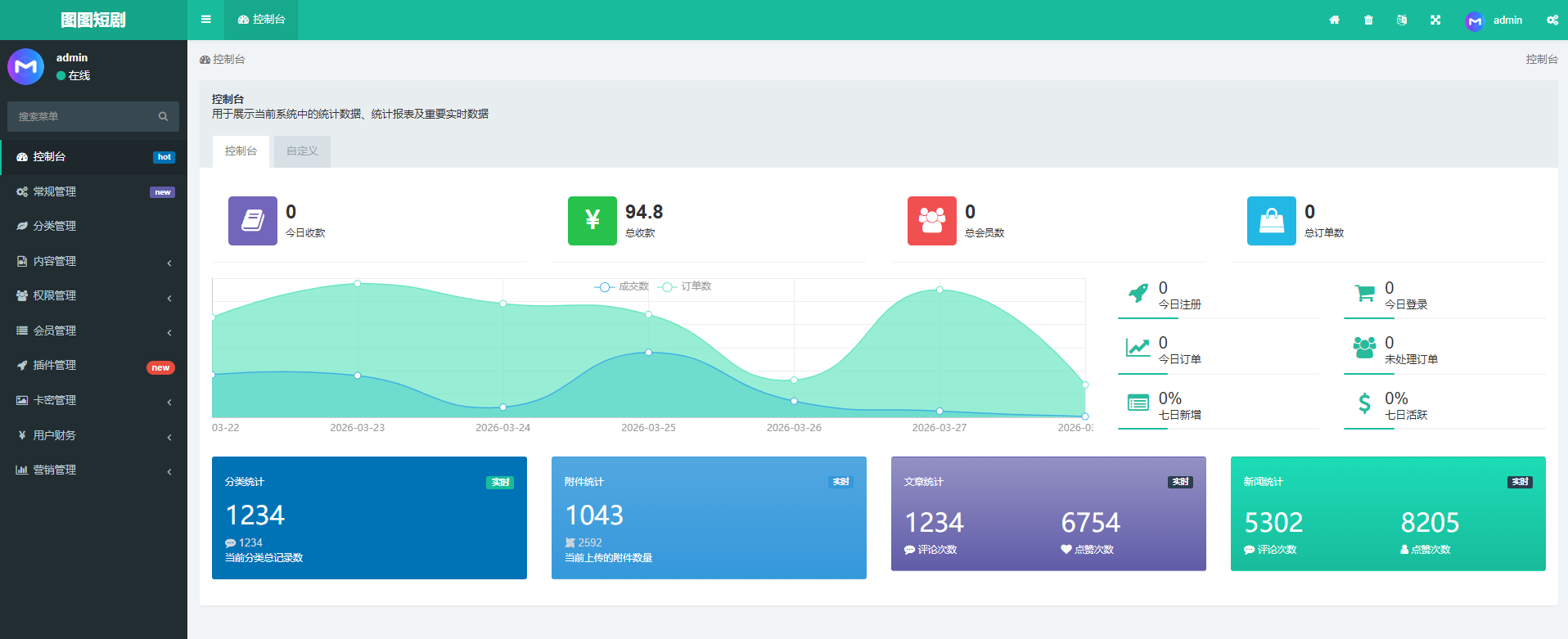Open the admin user menu in header
This screenshot has height=639, width=1568.
[1494, 20]
